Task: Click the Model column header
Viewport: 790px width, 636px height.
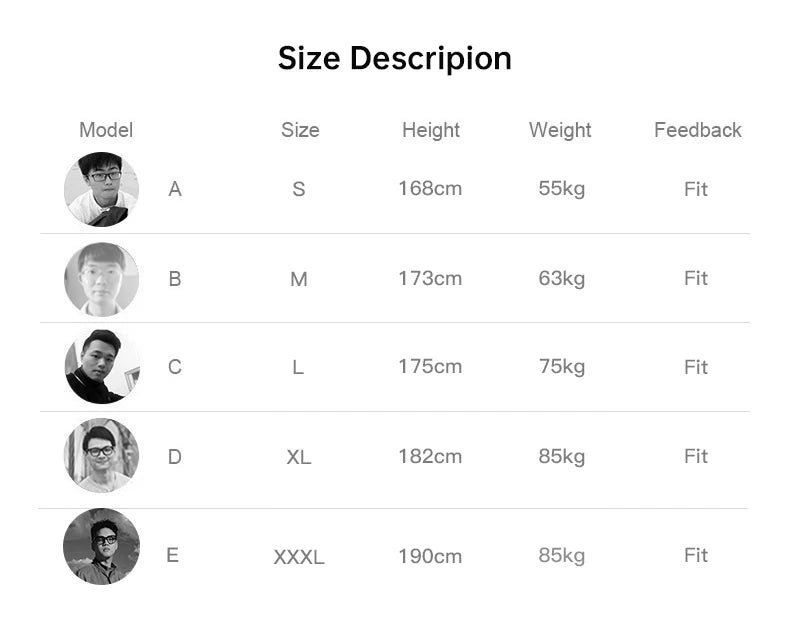Action: [x=106, y=130]
